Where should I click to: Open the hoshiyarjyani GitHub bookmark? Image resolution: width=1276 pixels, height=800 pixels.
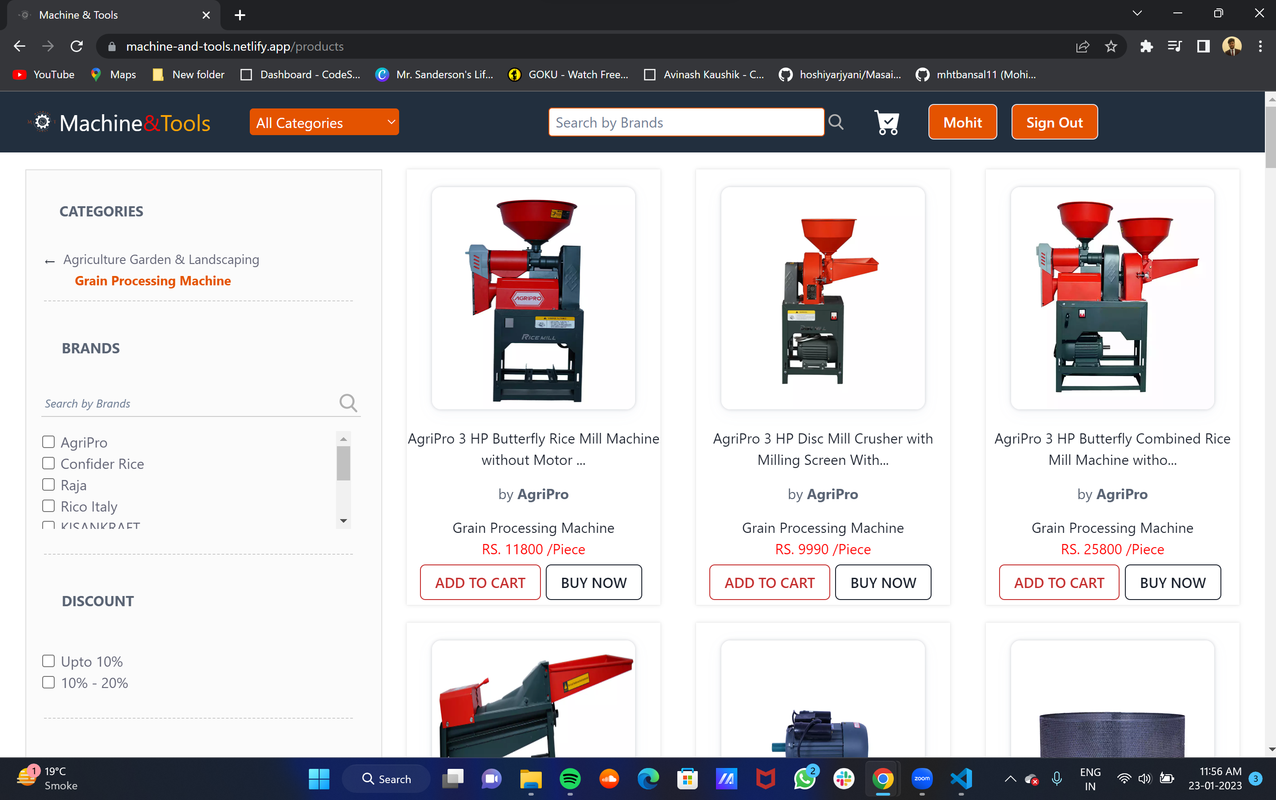pyautogui.click(x=839, y=74)
